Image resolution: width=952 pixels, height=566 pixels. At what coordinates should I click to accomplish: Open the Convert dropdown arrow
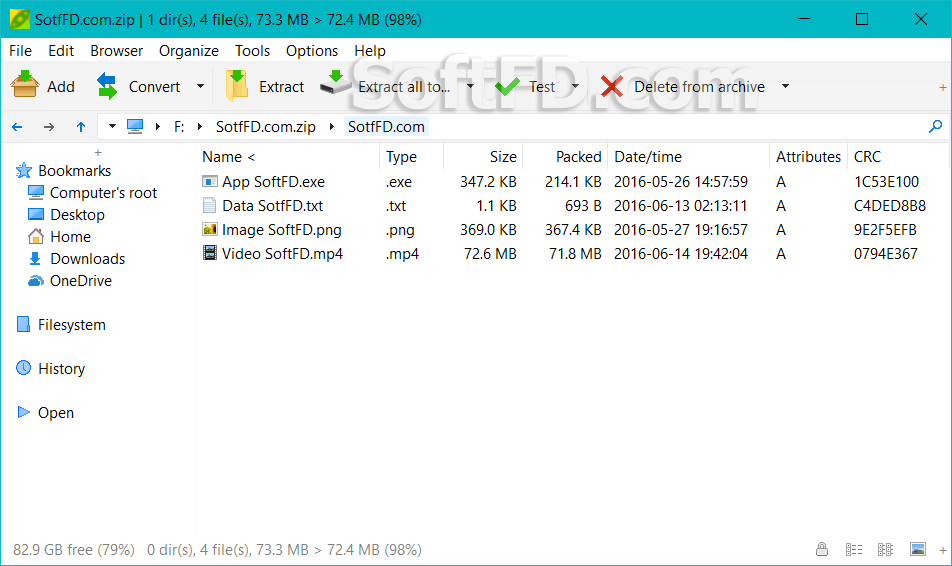tap(200, 86)
